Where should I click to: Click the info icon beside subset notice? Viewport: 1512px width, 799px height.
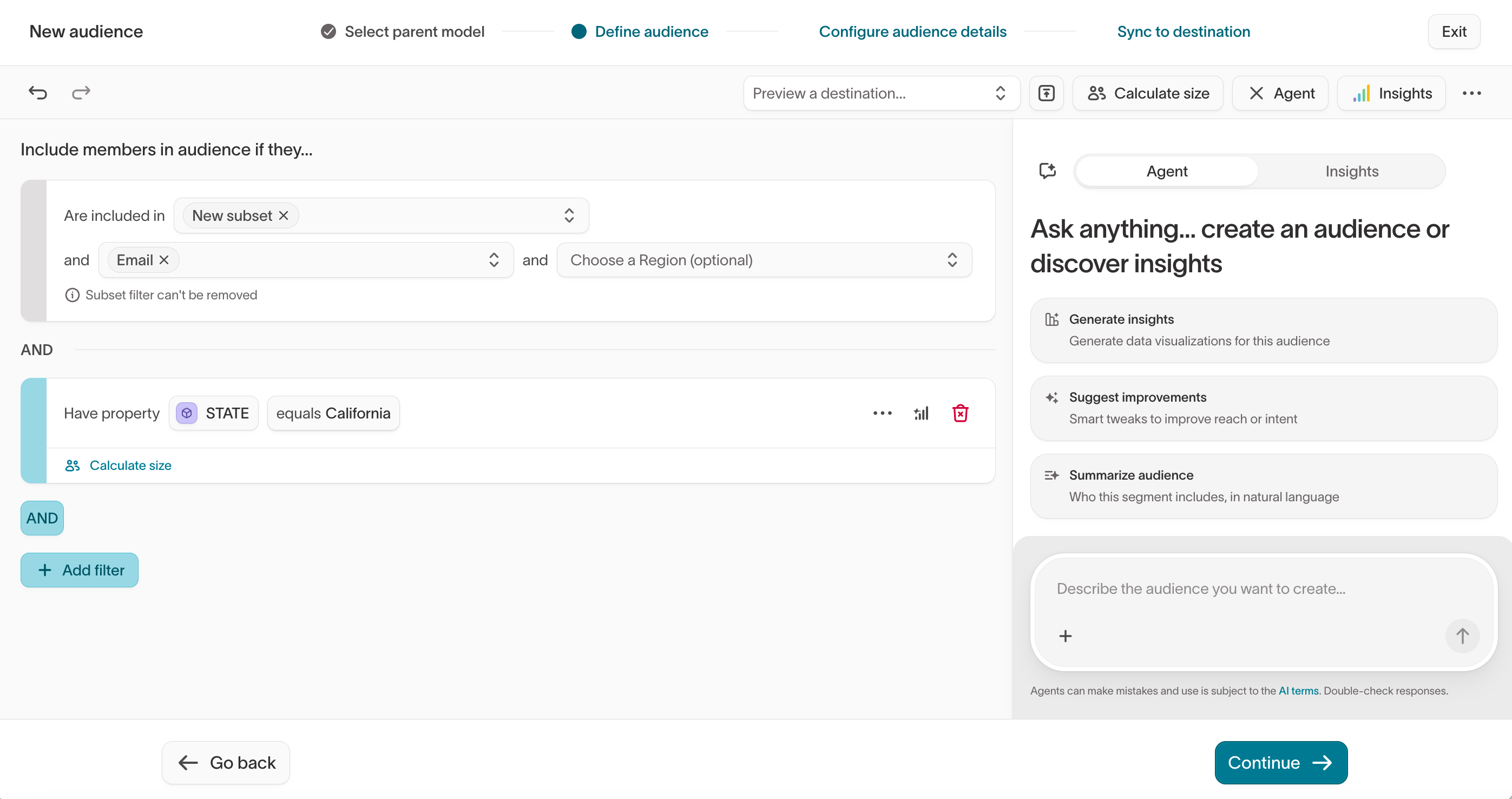72,296
